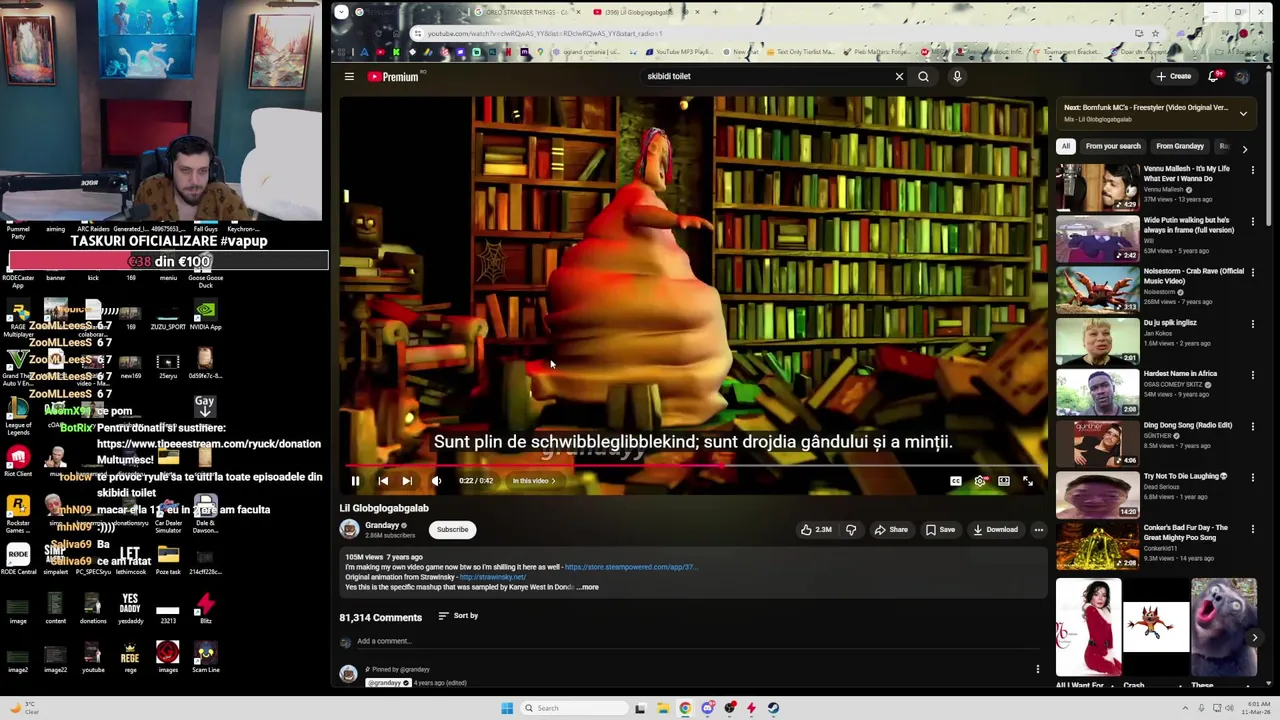Viewport: 1280px width, 720px height.
Task: Open YouTube hamburger guide menu
Action: (x=349, y=76)
